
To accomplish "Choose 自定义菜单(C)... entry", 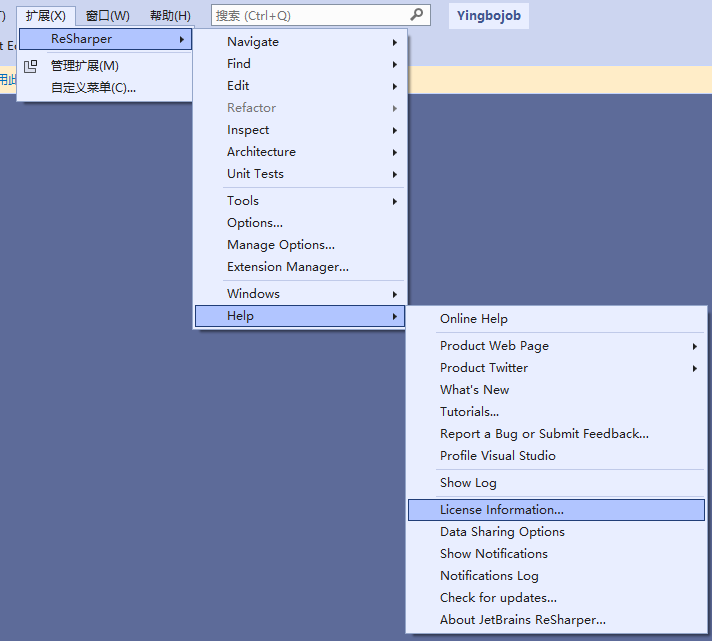I will pos(105,88).
